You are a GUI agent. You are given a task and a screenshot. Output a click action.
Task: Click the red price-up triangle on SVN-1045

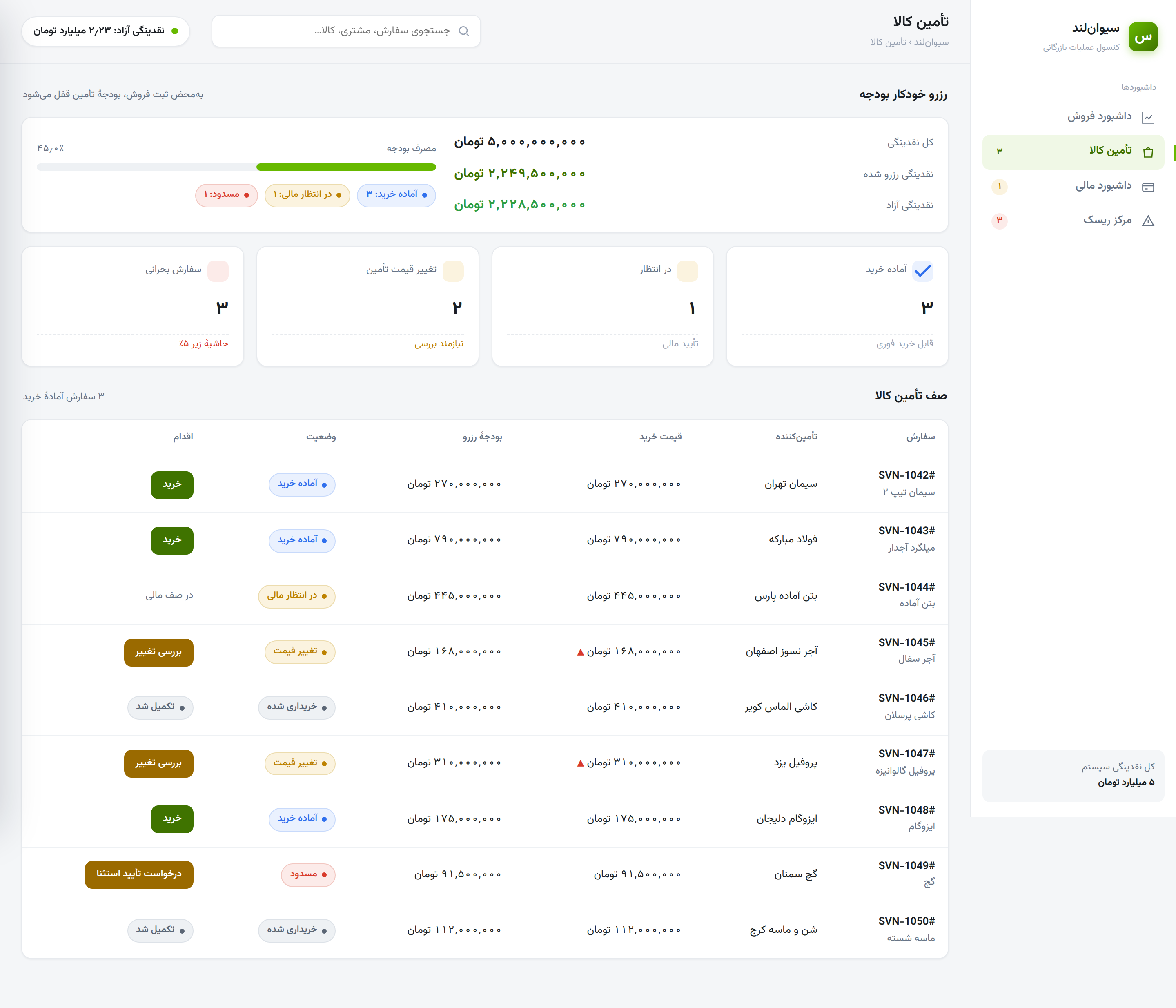[x=580, y=652]
